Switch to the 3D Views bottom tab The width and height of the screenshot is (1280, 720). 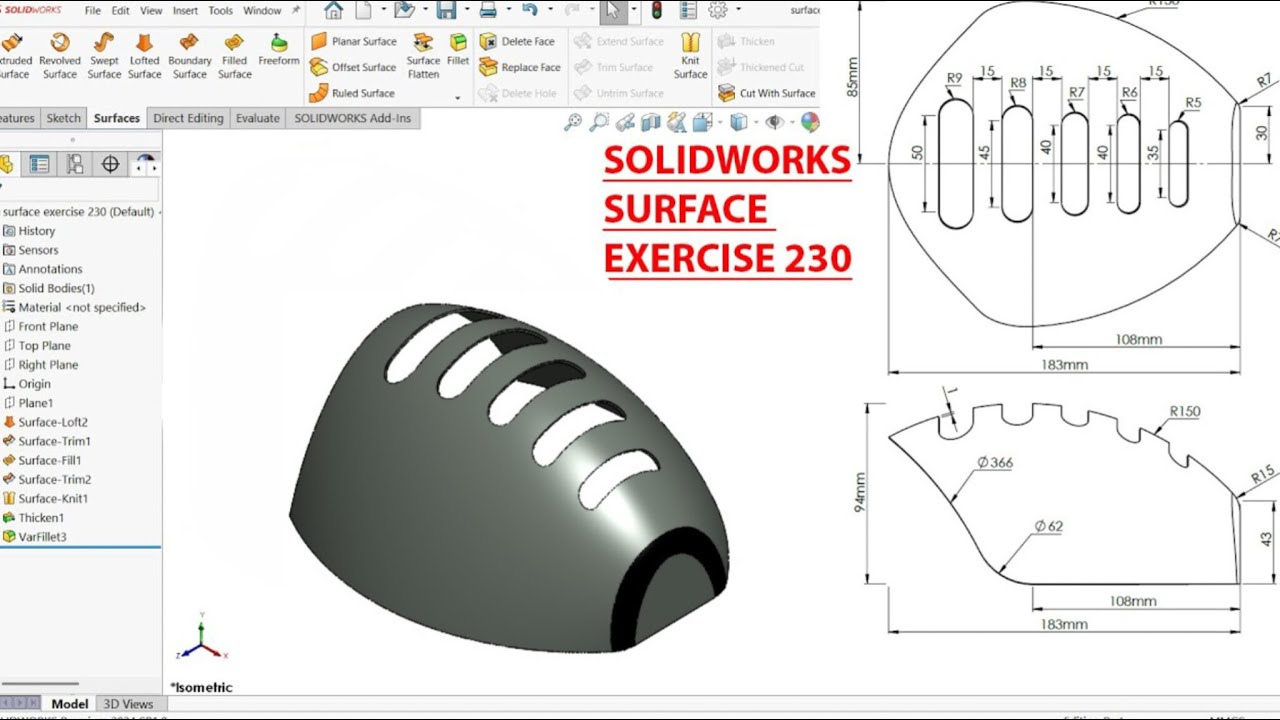pyautogui.click(x=128, y=704)
